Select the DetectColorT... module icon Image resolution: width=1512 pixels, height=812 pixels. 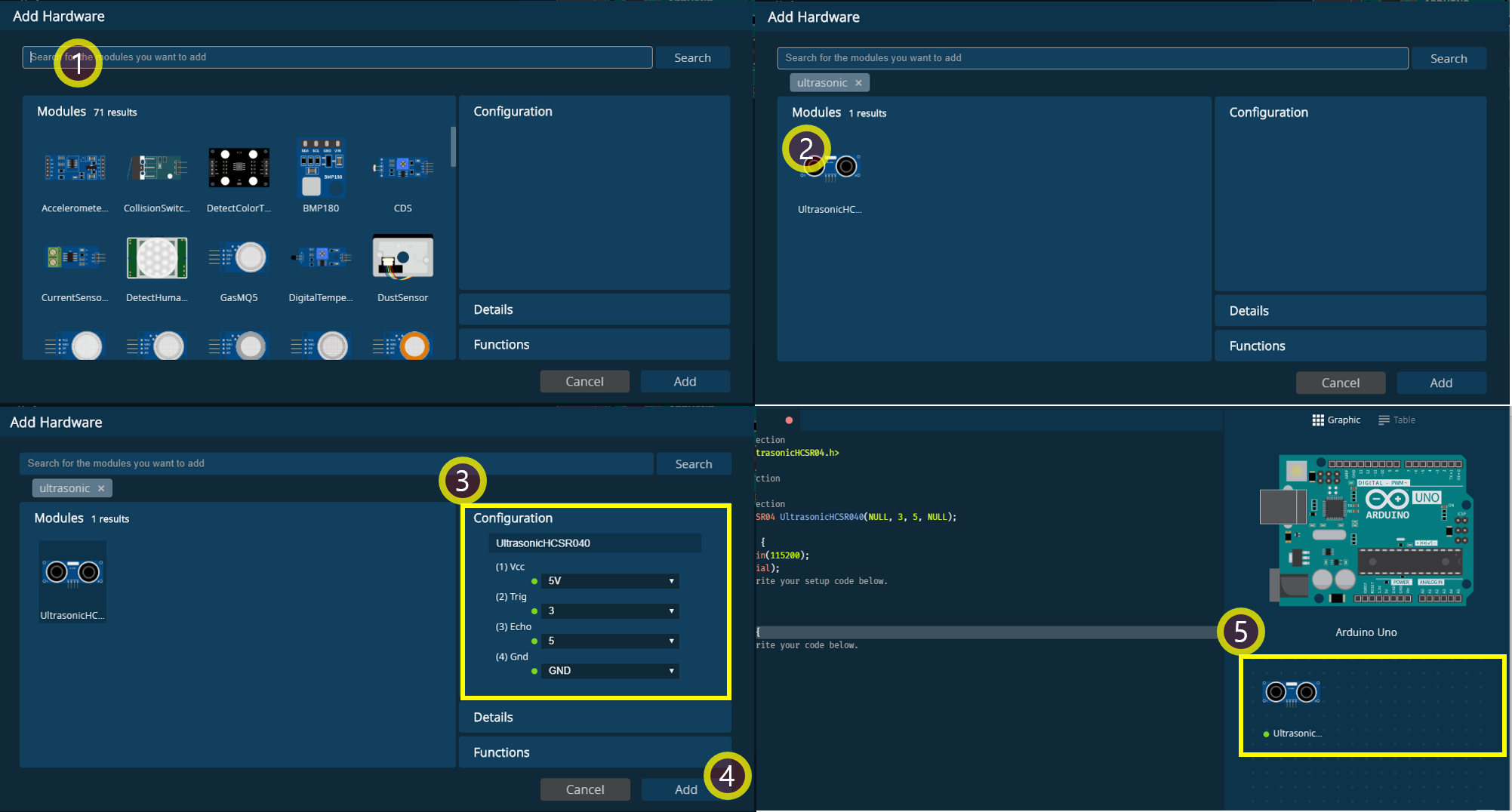239,168
